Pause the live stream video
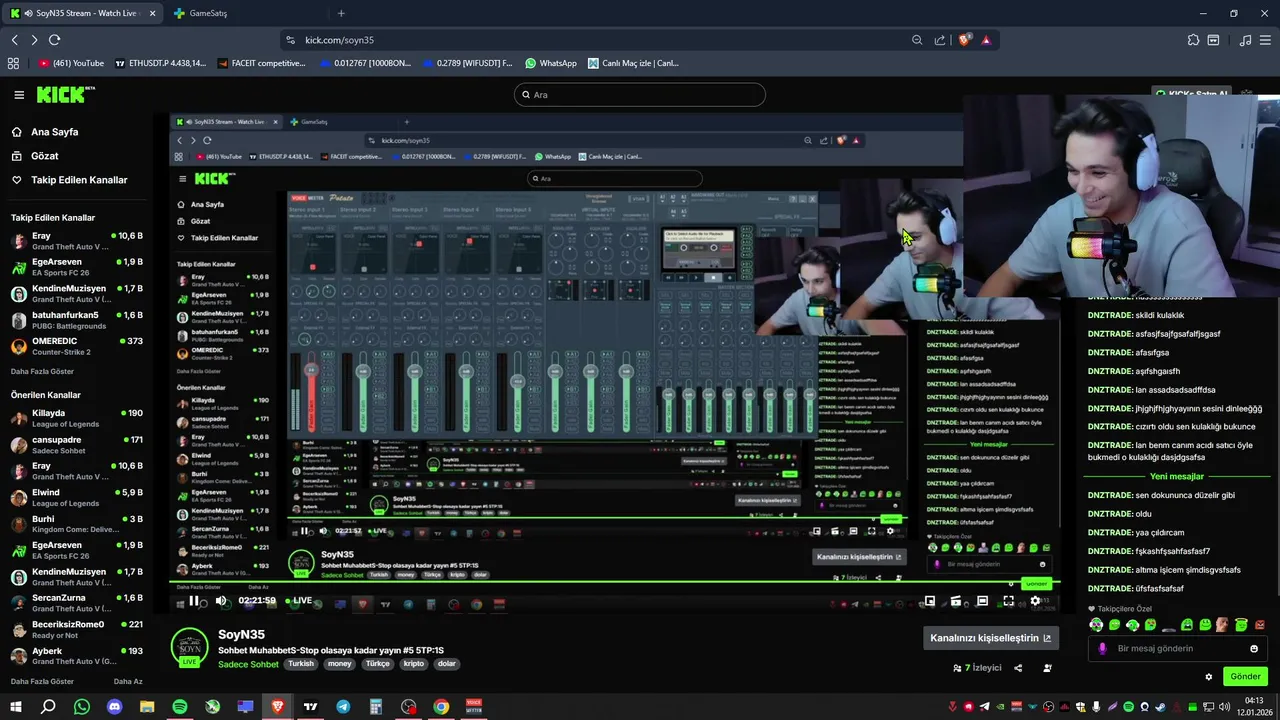 (194, 601)
